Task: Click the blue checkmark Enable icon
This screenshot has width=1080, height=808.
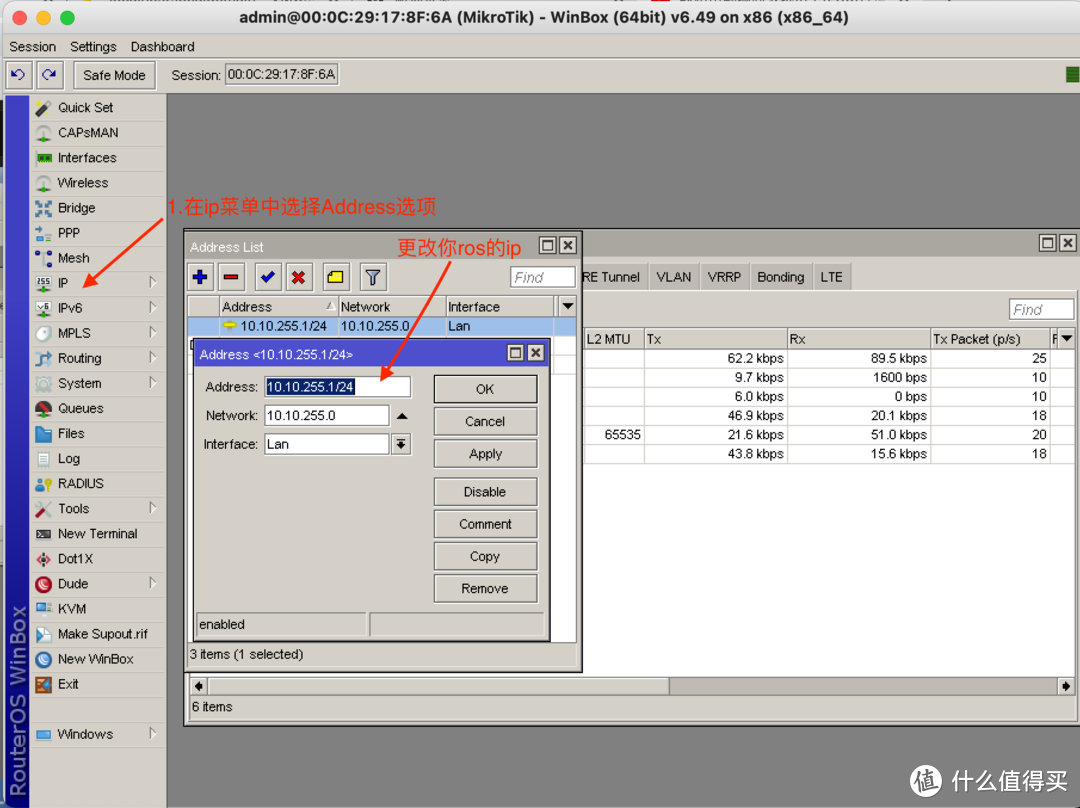Action: (x=268, y=277)
